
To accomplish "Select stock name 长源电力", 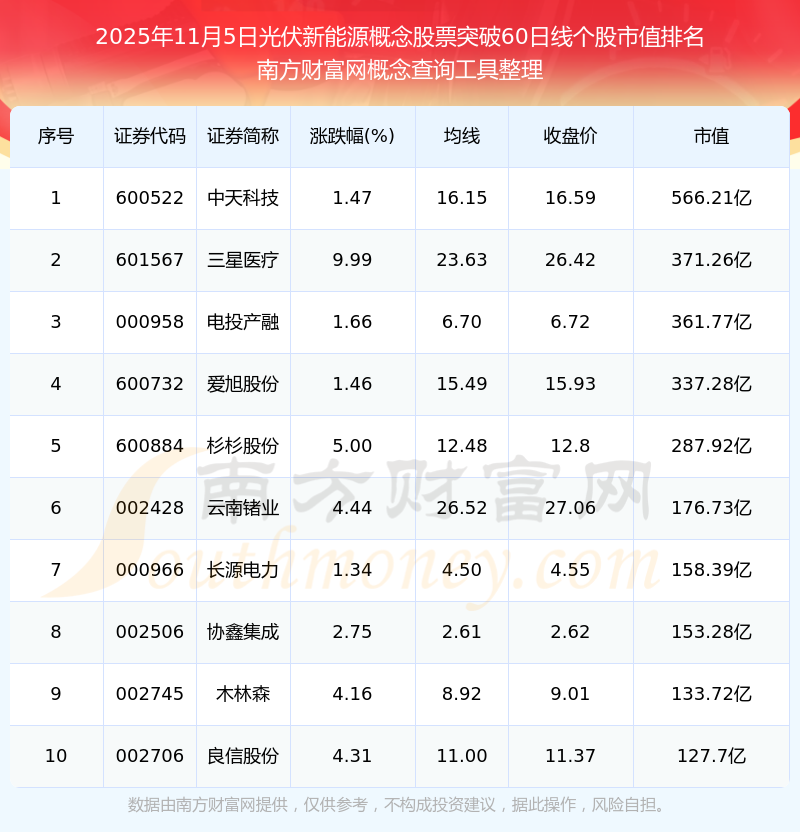I will tap(243, 570).
